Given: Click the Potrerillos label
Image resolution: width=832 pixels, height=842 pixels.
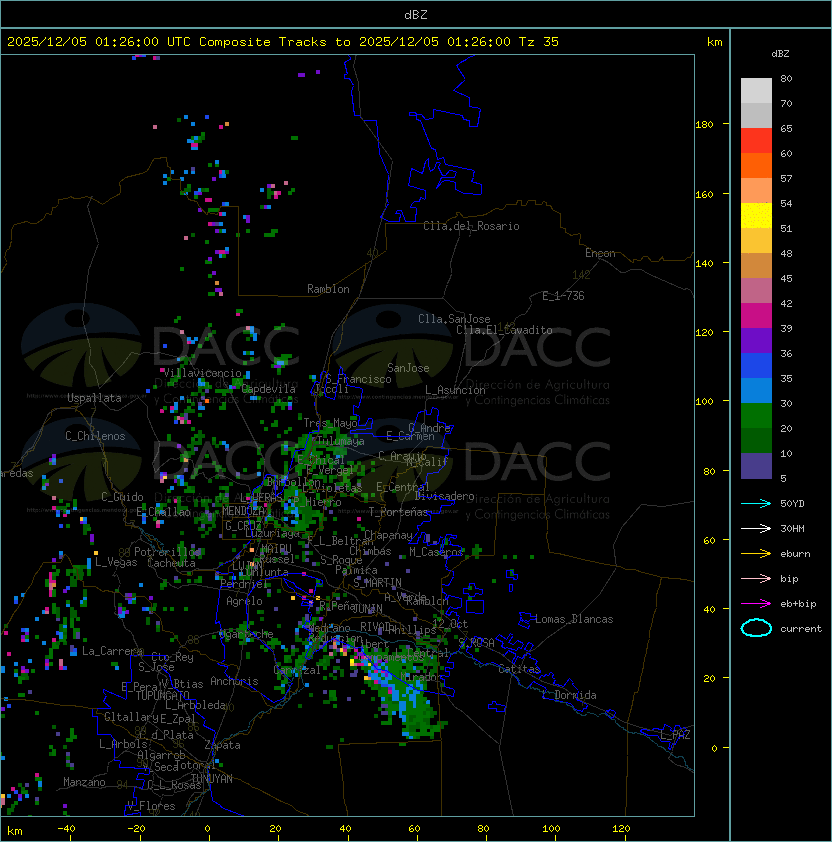Looking at the screenshot, I should (x=167, y=552).
